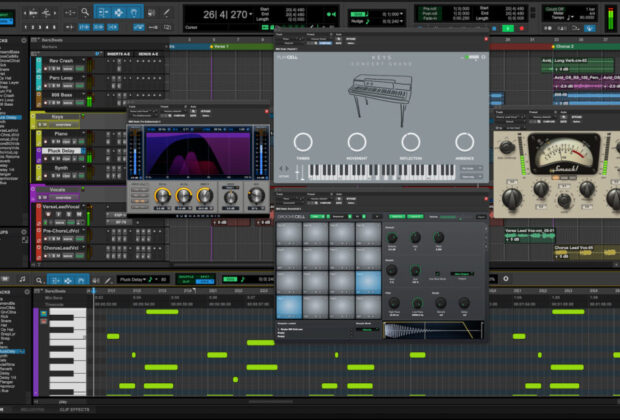Select the Keys folder track
The height and width of the screenshot is (420, 620).
tap(60, 117)
